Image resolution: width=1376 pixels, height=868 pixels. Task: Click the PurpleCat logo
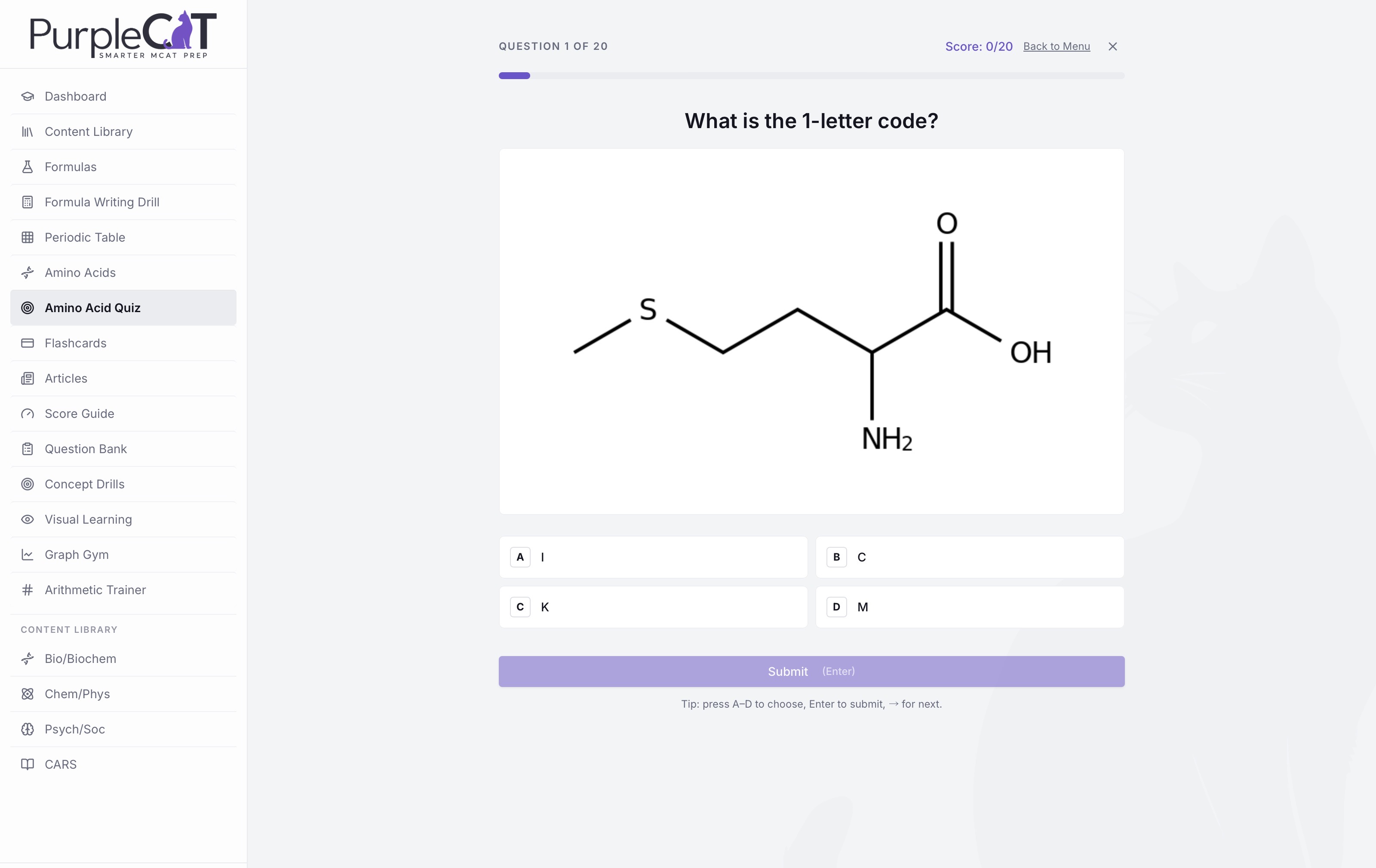click(123, 34)
